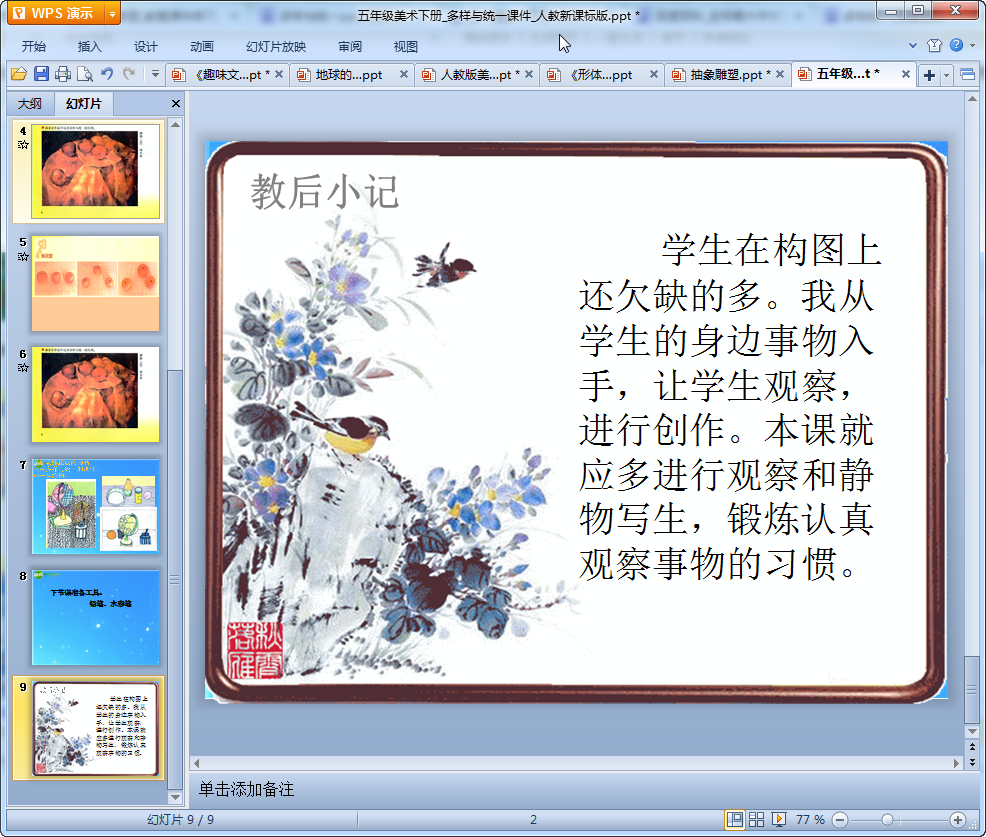Undo the last action
The height and width of the screenshot is (837, 986).
pos(107,74)
